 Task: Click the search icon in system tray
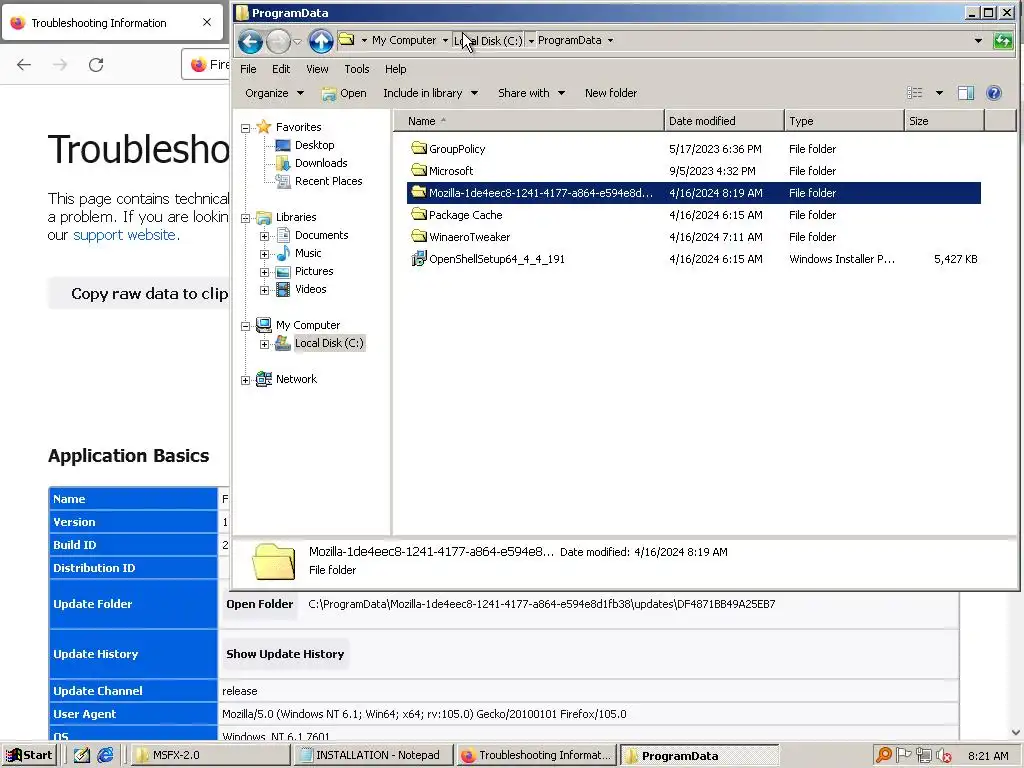884,755
